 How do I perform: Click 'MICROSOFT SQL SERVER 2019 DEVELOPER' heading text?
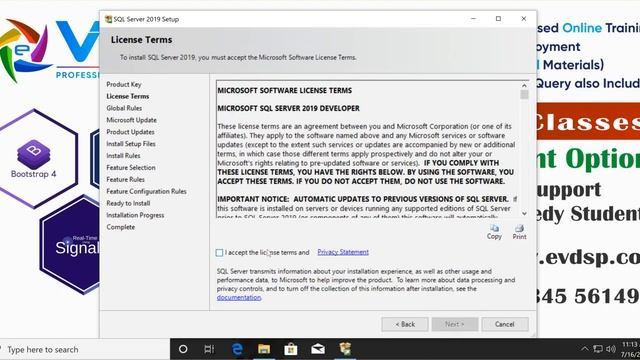click(288, 109)
